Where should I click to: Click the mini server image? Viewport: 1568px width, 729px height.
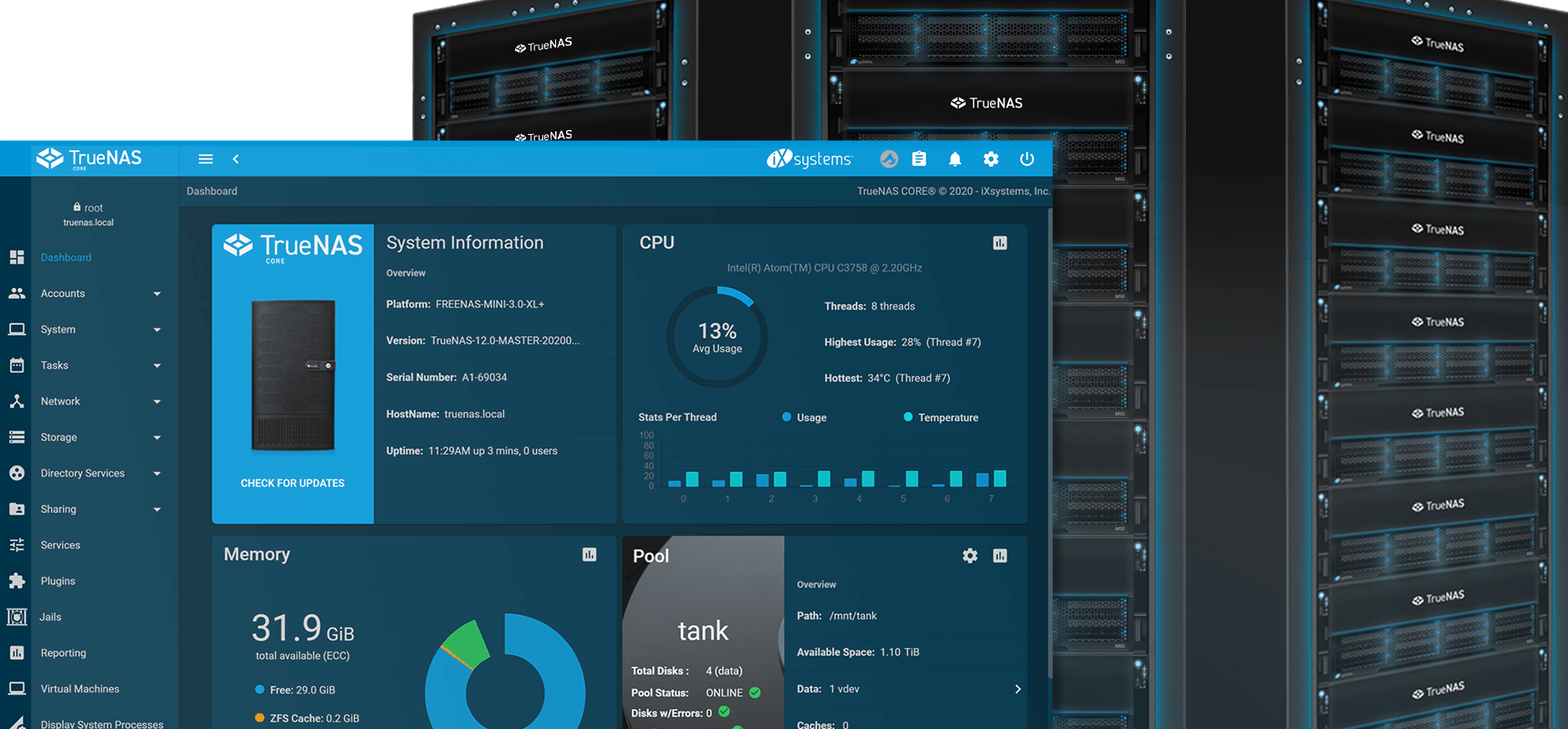point(293,375)
